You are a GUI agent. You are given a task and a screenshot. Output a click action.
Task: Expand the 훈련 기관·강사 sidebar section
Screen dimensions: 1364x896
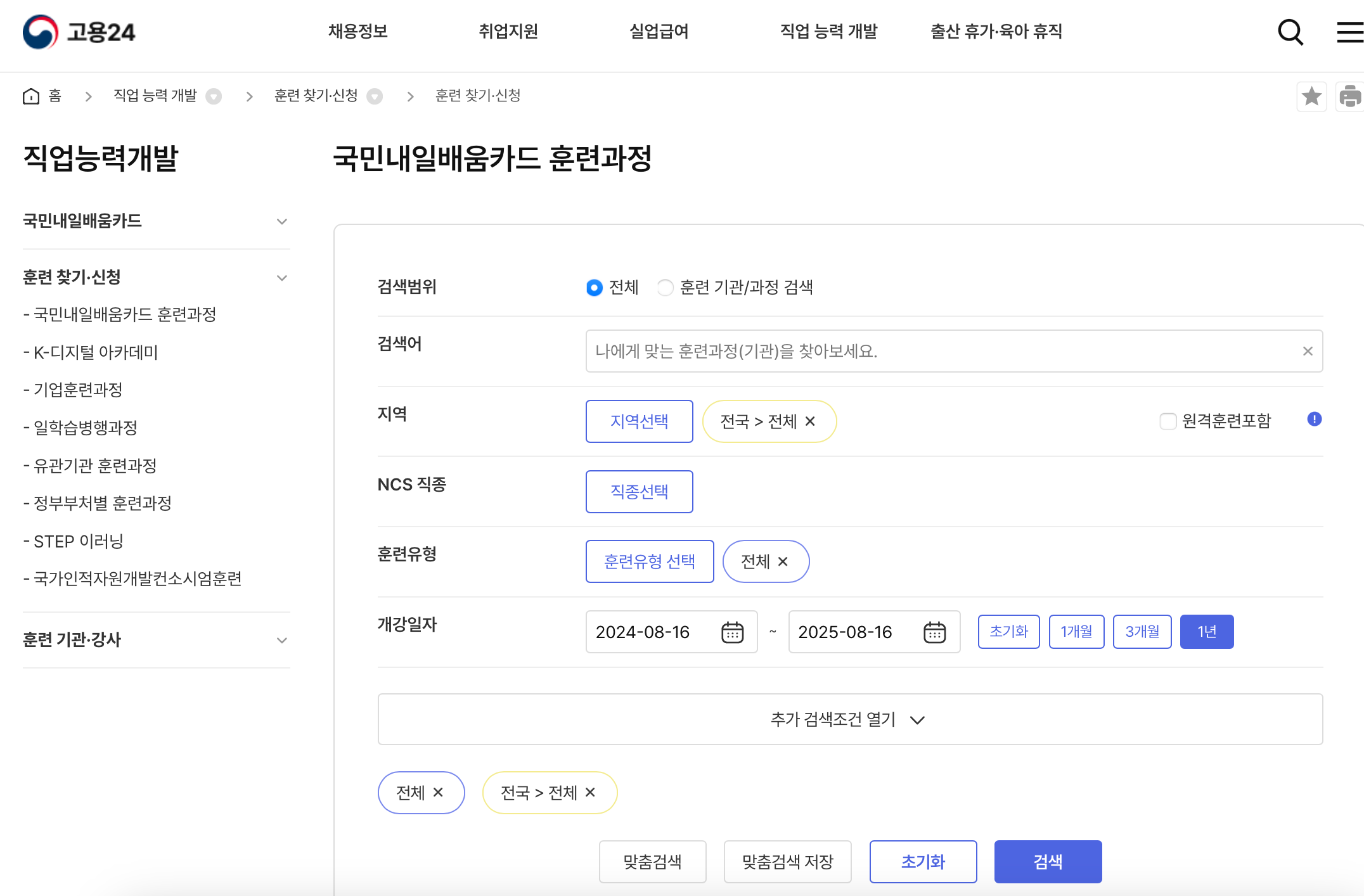(x=282, y=640)
